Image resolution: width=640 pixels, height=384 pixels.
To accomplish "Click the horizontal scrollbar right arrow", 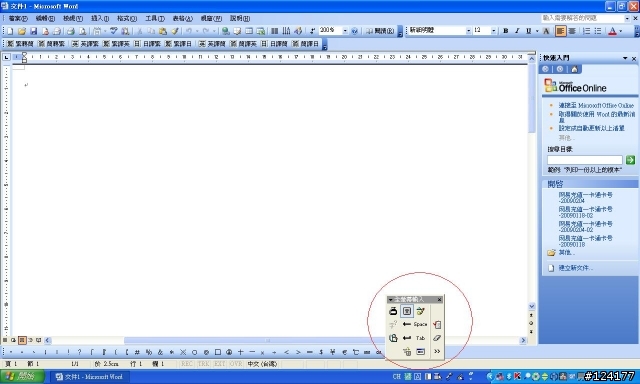I will pos(523,340).
